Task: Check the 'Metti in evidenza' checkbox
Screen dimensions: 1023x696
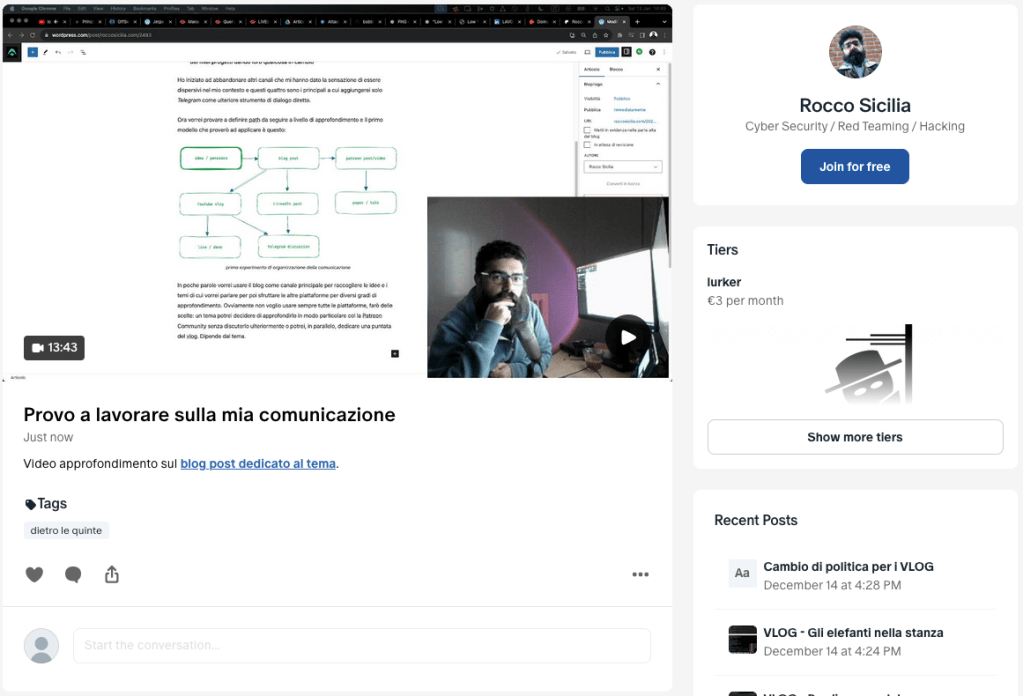Action: click(587, 130)
